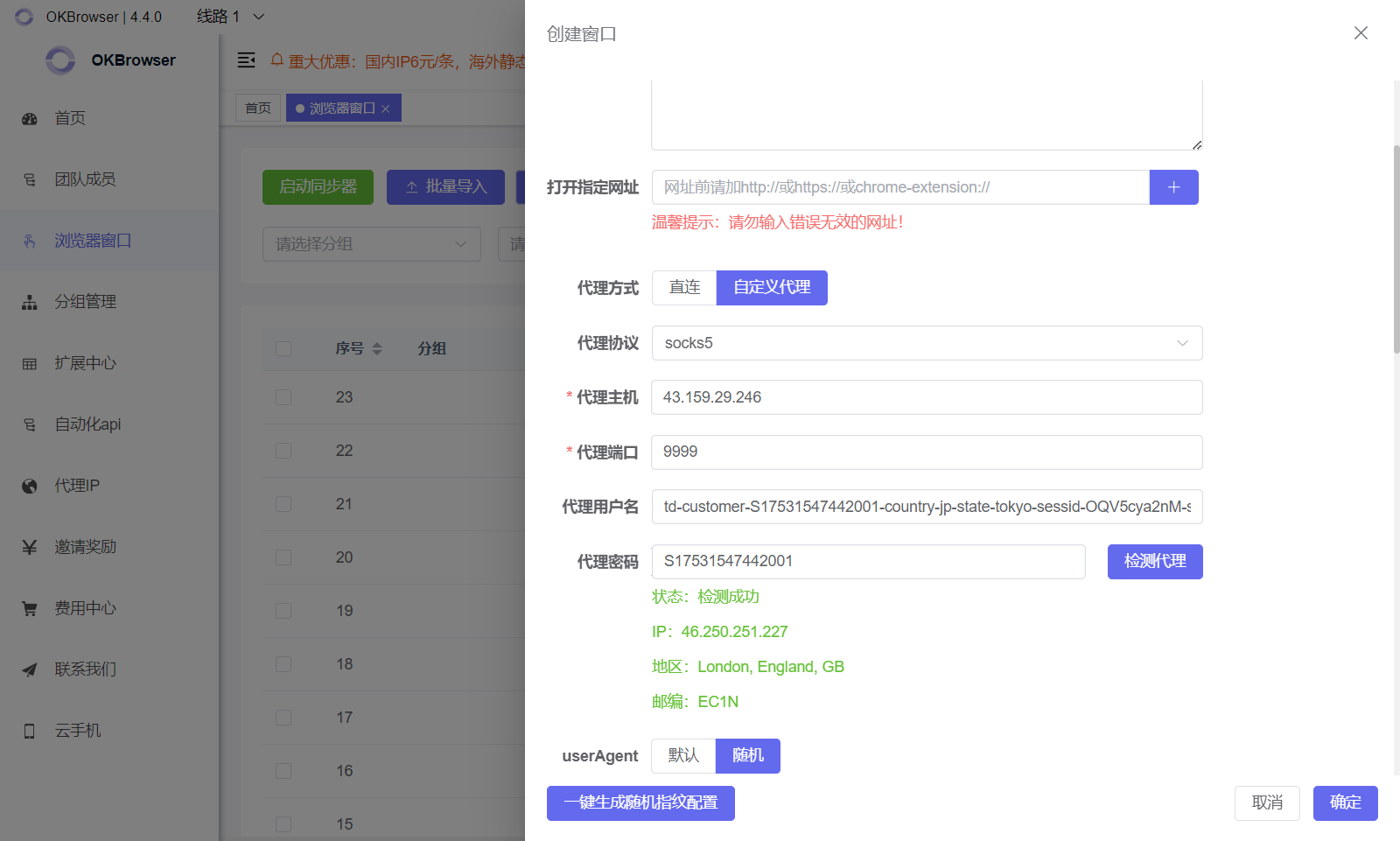Switch 代理方式 to 直连
The width and height of the screenshot is (1400, 841).
(683, 287)
